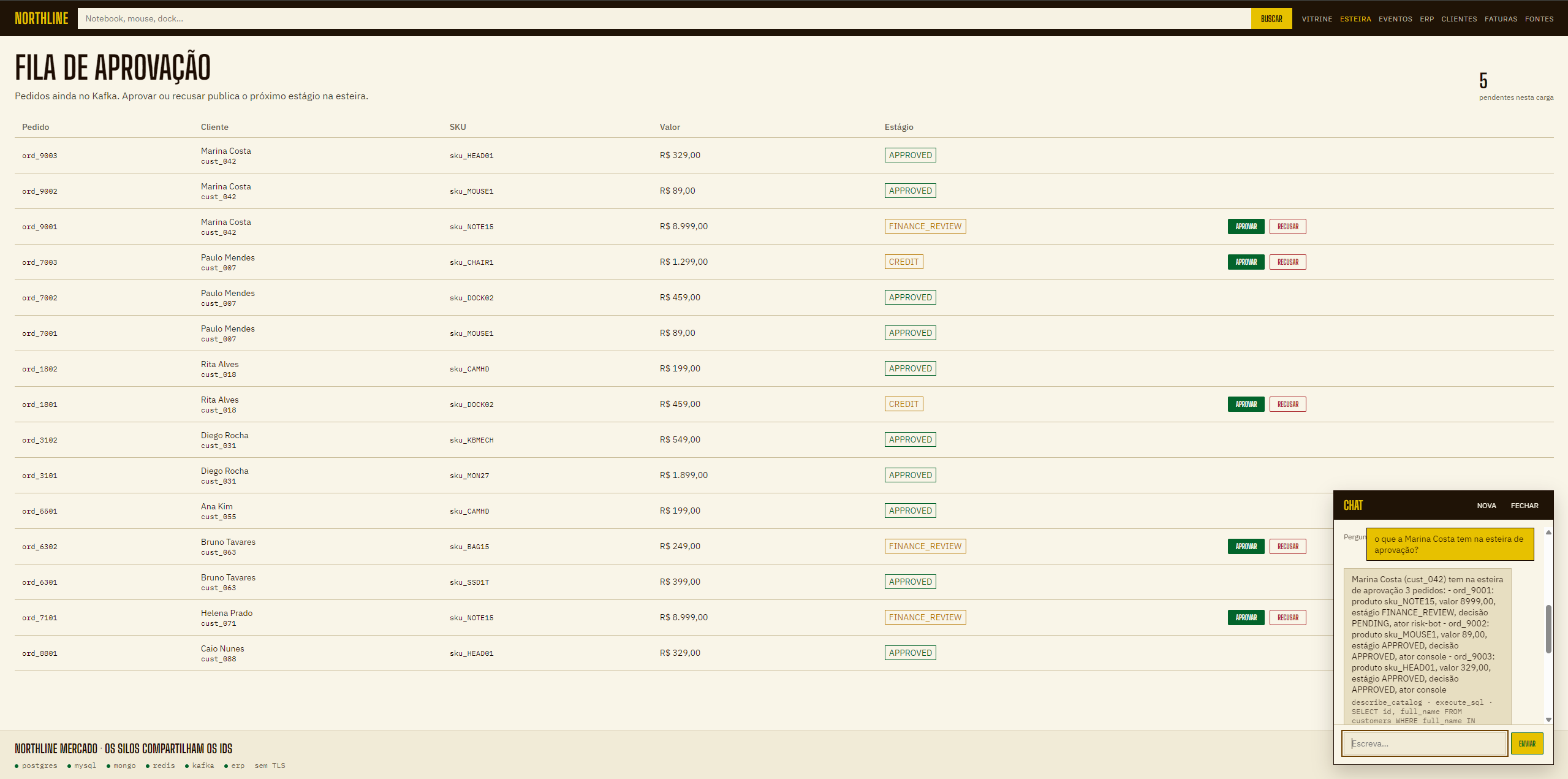Approve order ord_7101
This screenshot has width=1568, height=779.
(x=1246, y=617)
